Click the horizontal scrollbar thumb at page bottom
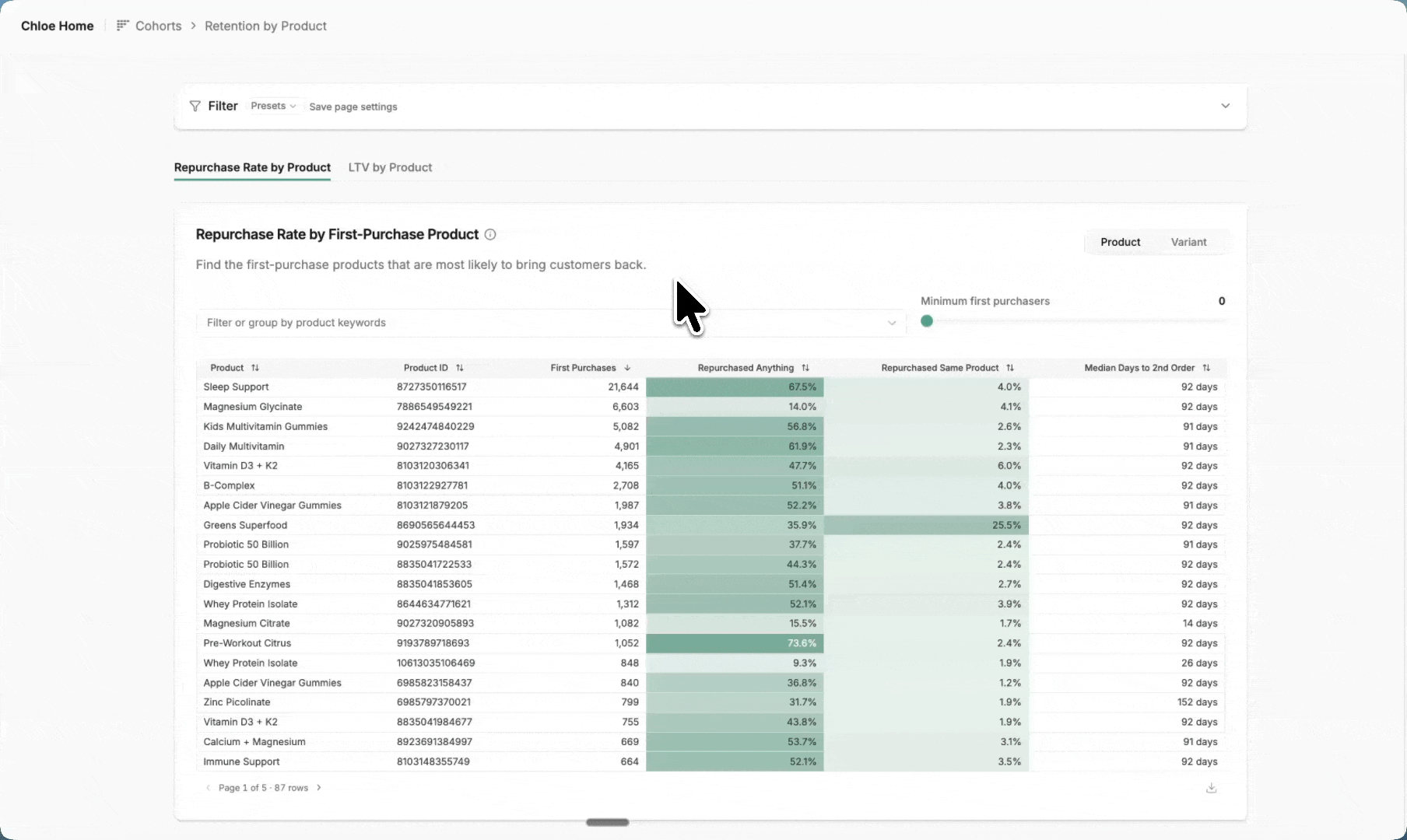1407x840 pixels. click(x=607, y=822)
